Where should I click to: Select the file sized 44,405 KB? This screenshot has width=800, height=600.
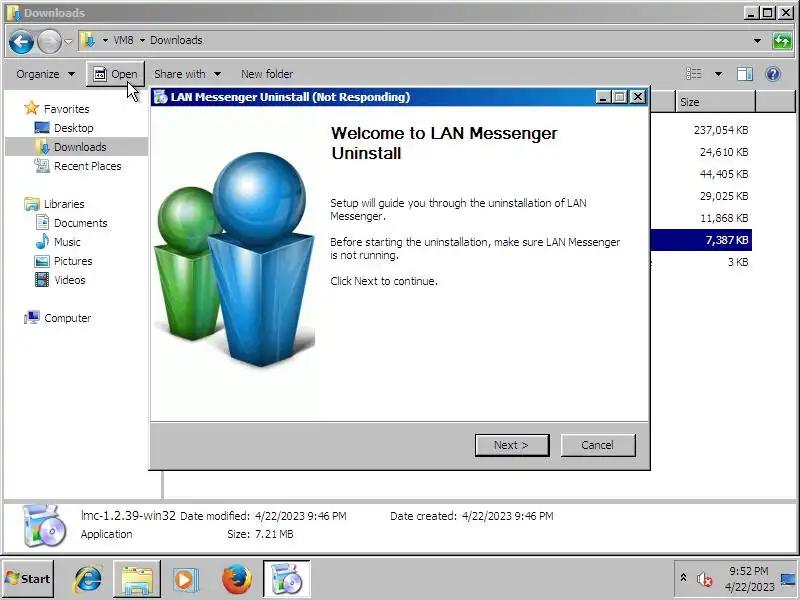pyautogui.click(x=724, y=174)
